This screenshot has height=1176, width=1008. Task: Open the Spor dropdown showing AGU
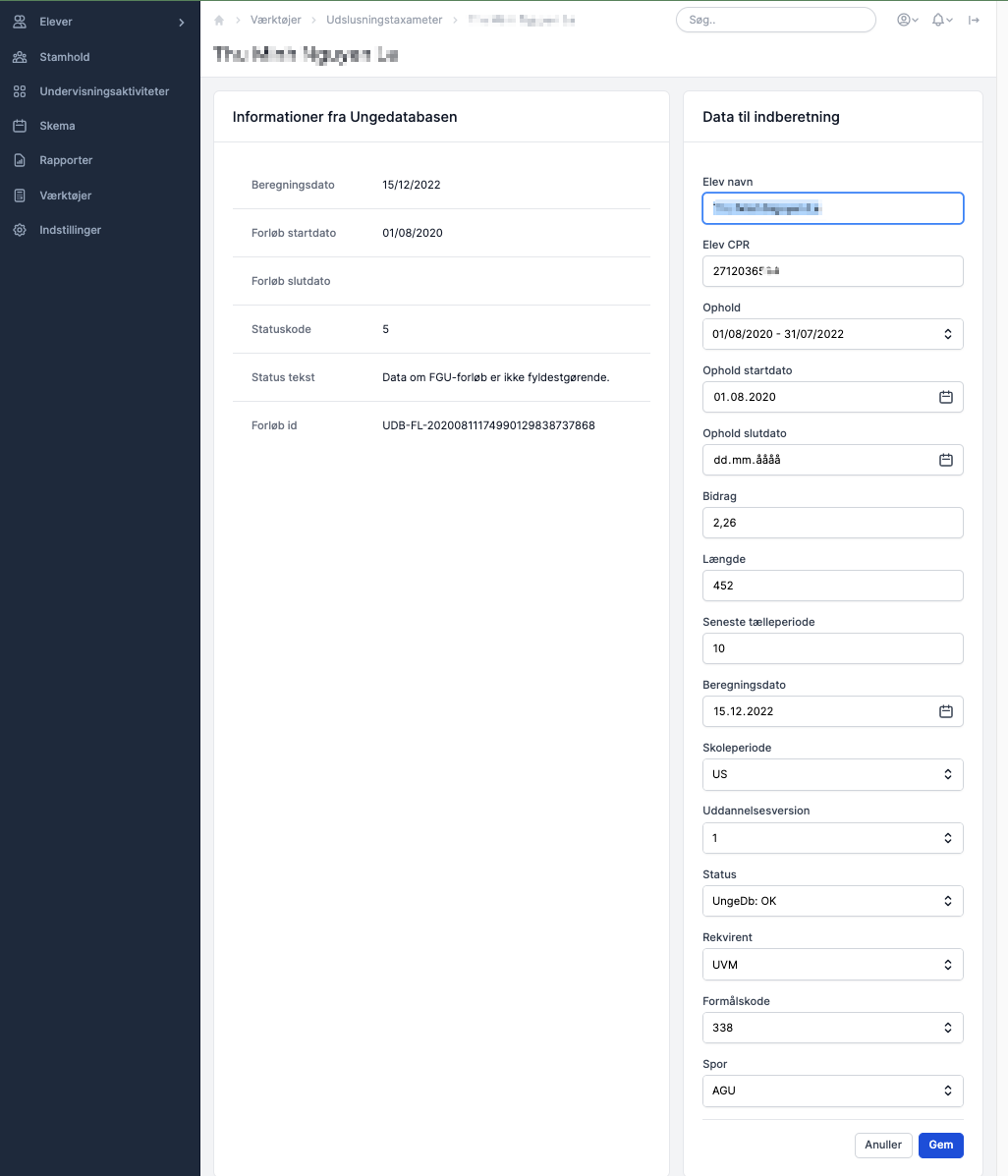click(832, 1092)
